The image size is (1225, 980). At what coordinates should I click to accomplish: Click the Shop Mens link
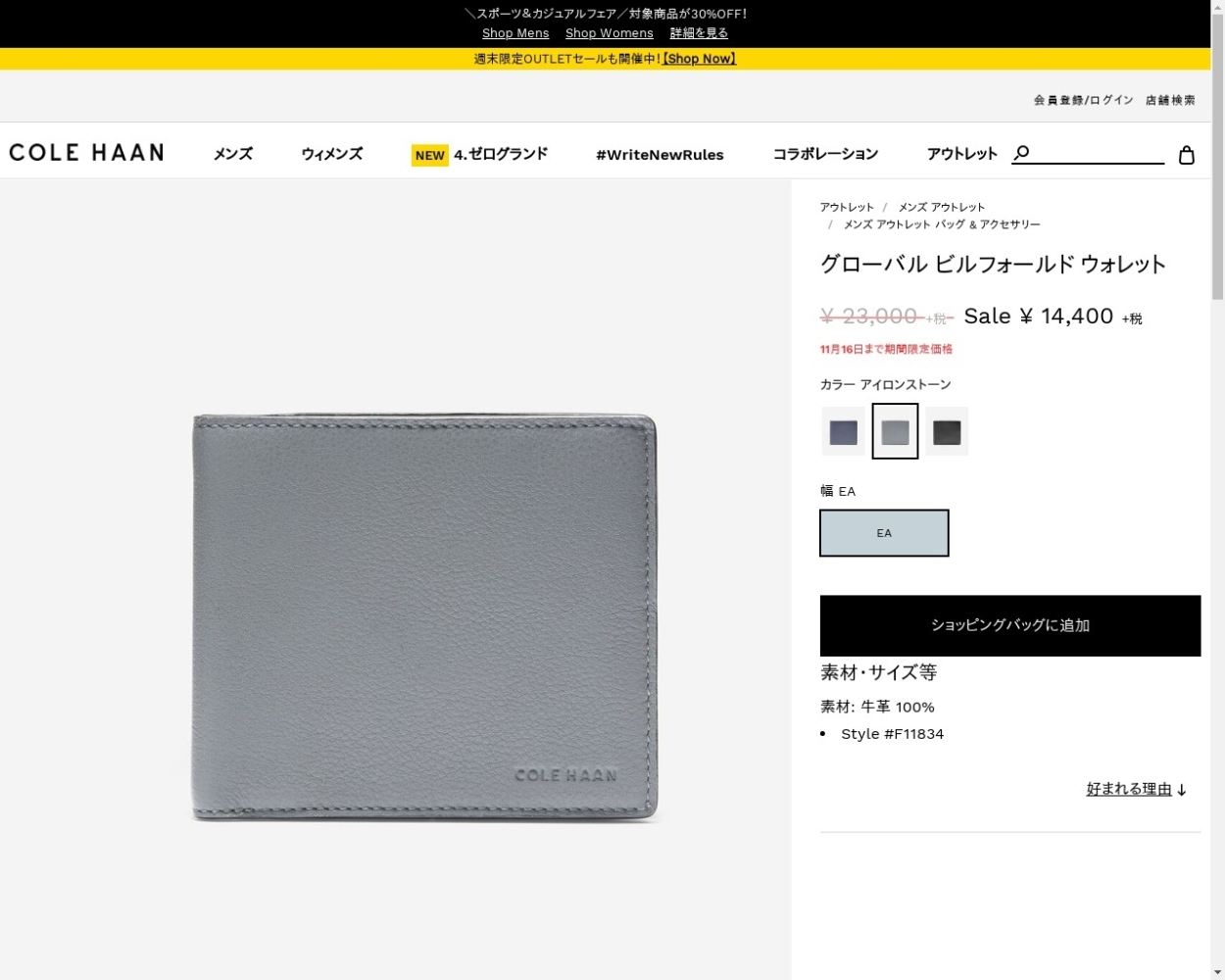click(515, 33)
